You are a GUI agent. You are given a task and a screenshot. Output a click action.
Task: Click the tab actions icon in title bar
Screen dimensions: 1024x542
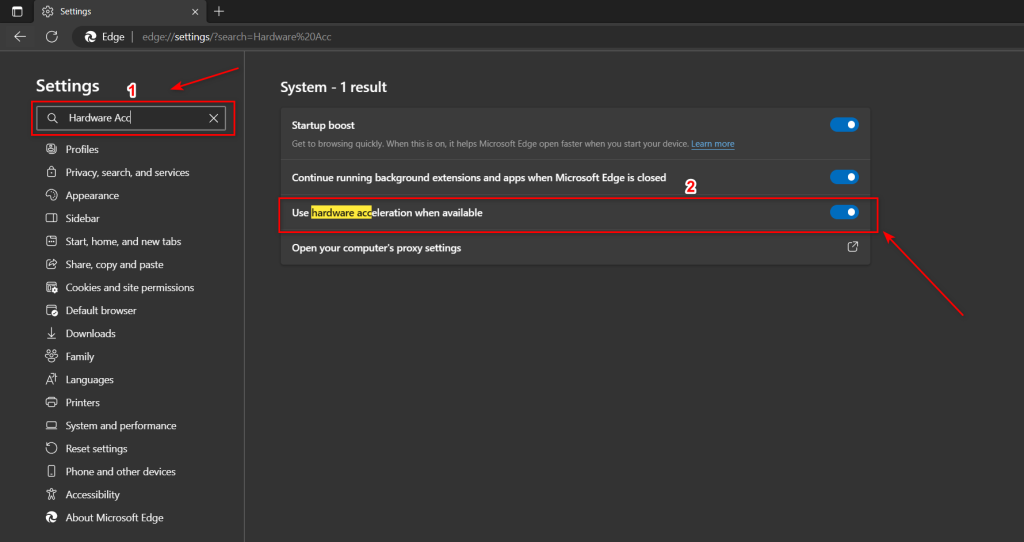coord(17,11)
